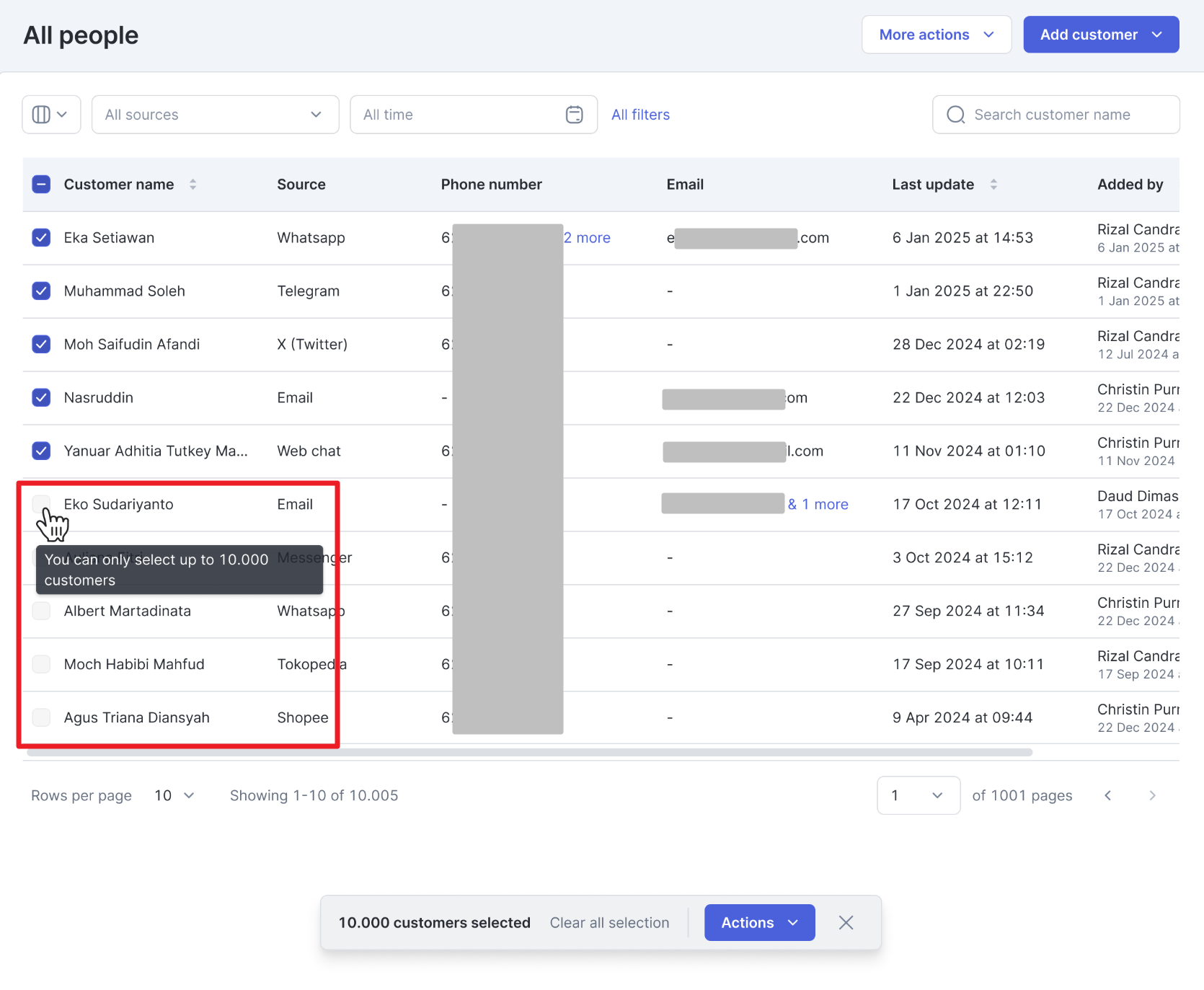This screenshot has height=990, width=1204.
Task: Toggle the select-all header checkbox
Action: [41, 185]
